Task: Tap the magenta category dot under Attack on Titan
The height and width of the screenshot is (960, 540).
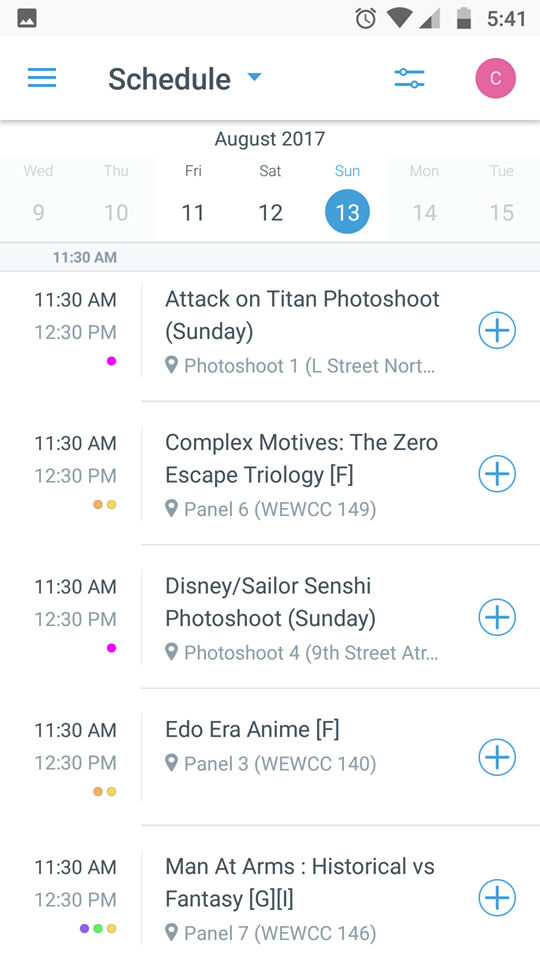Action: (111, 361)
